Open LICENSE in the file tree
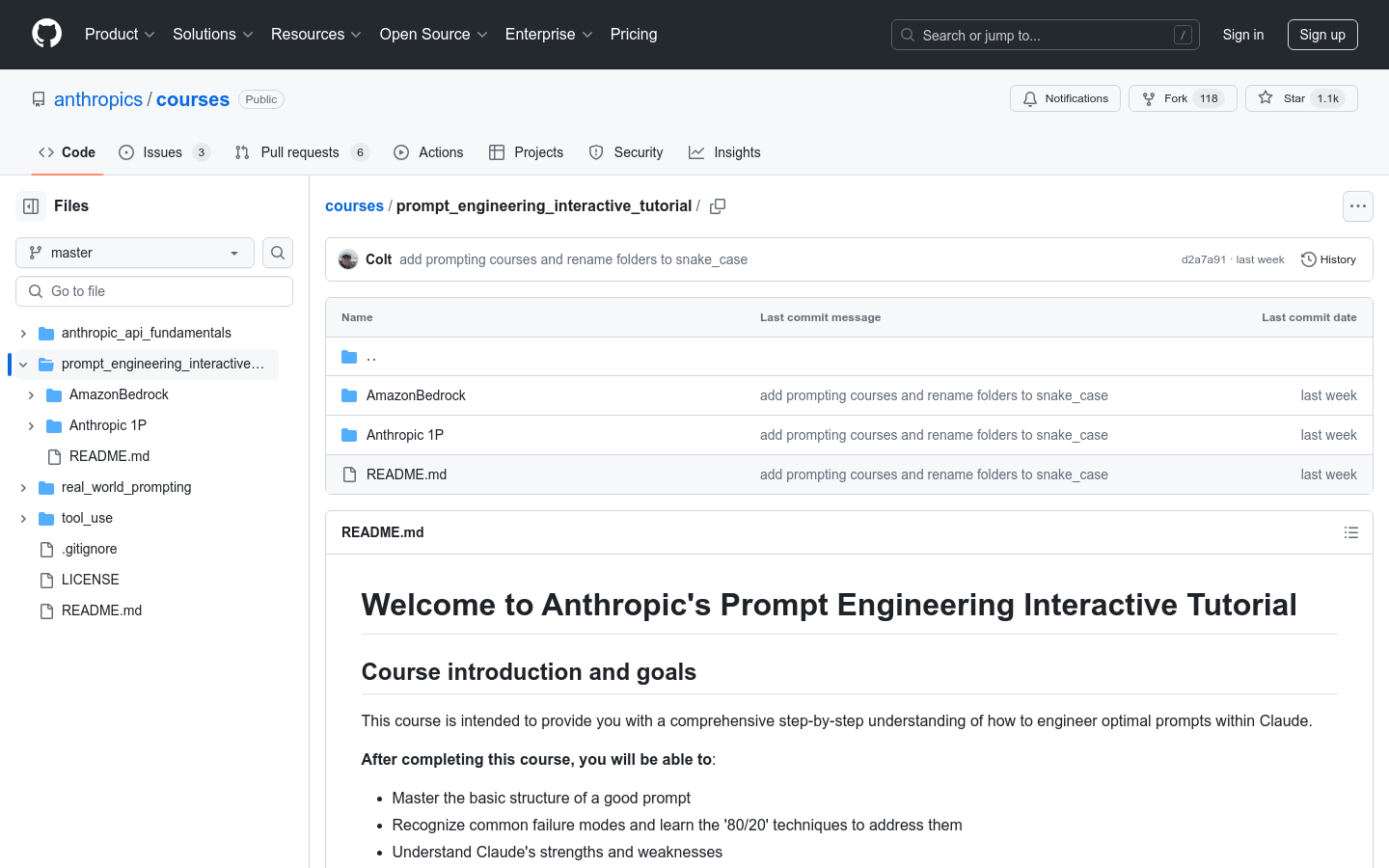Viewport: 1389px width, 868px height. pos(91,580)
